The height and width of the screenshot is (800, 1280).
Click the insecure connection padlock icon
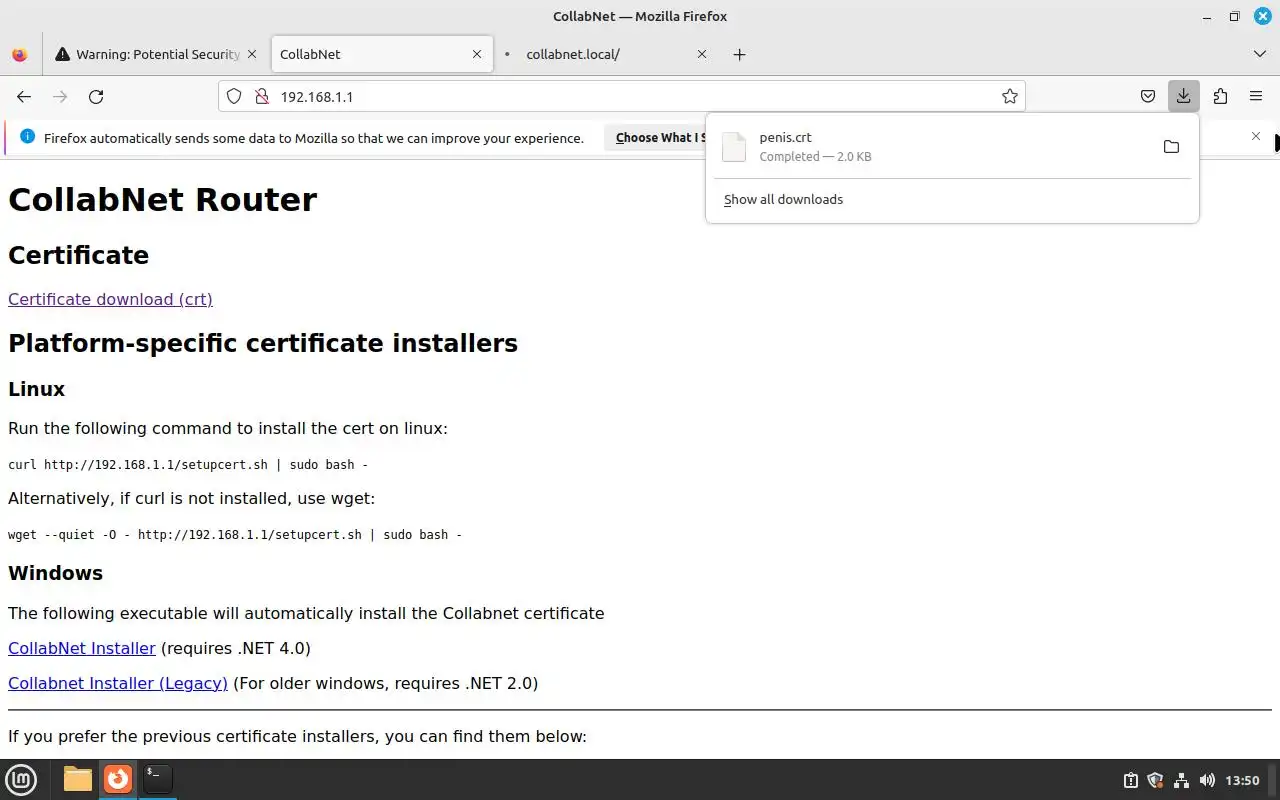[x=262, y=96]
